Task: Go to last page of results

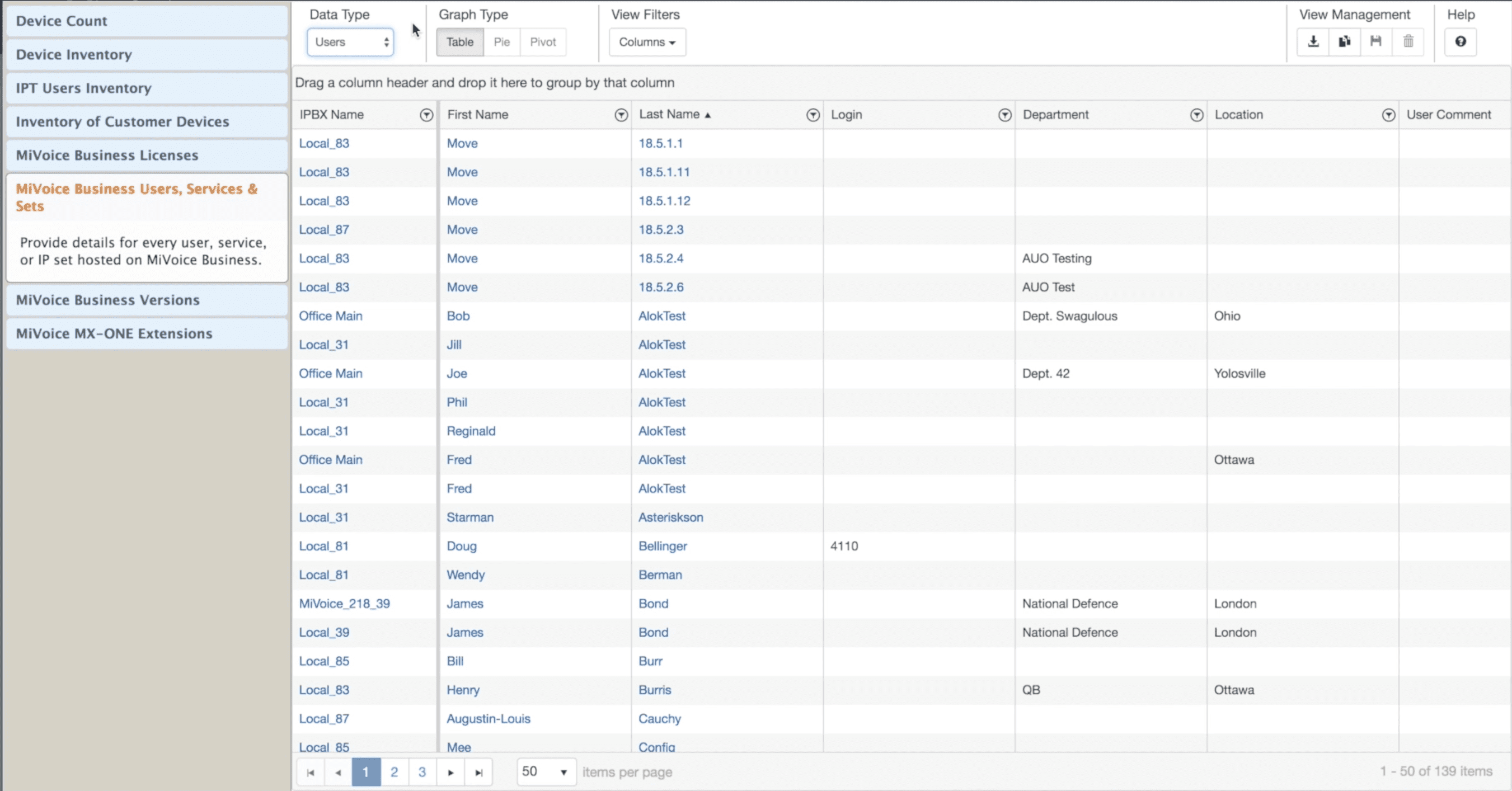Action: point(478,772)
